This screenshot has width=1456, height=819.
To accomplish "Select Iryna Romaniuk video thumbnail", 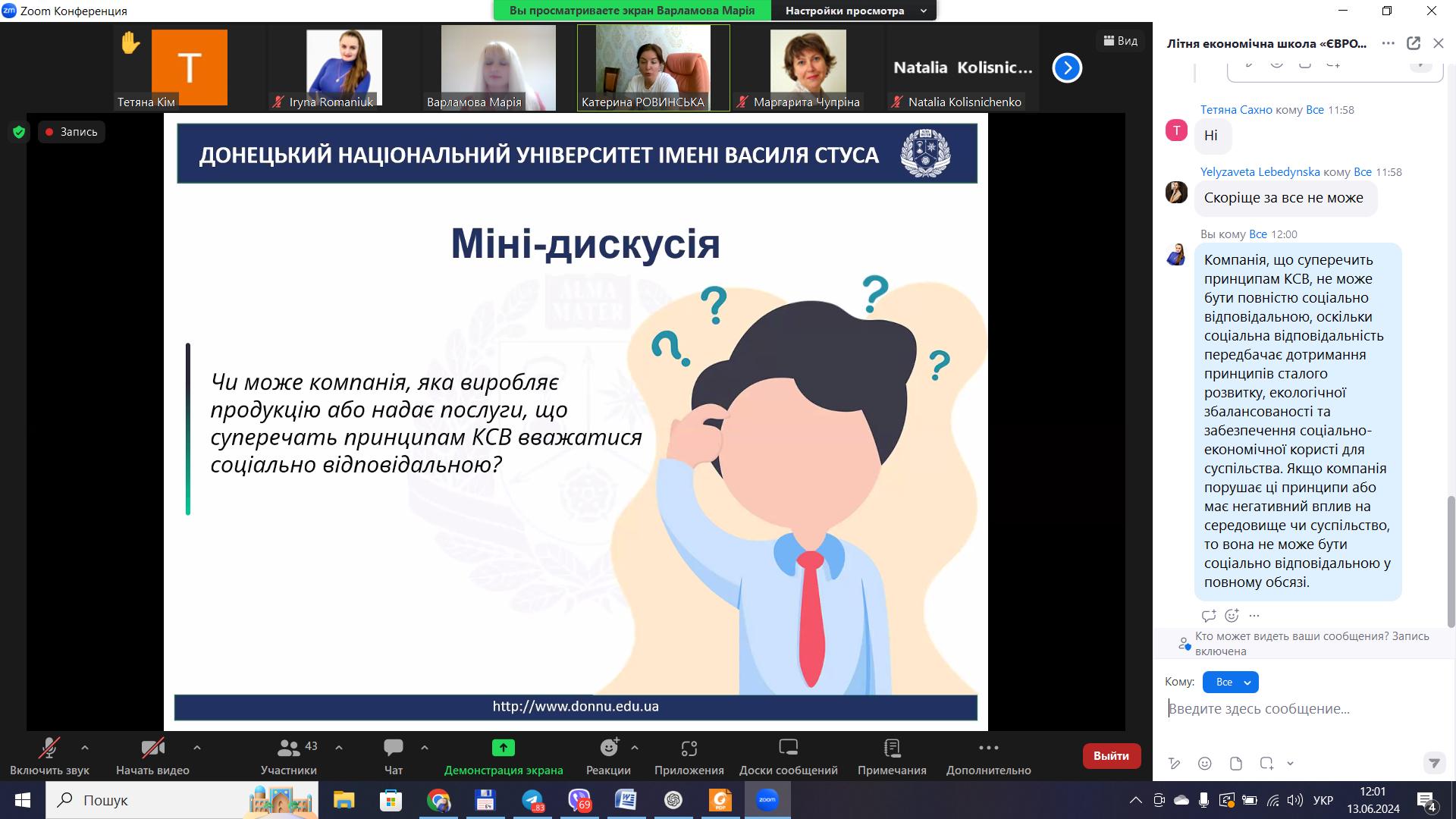I will point(344,68).
